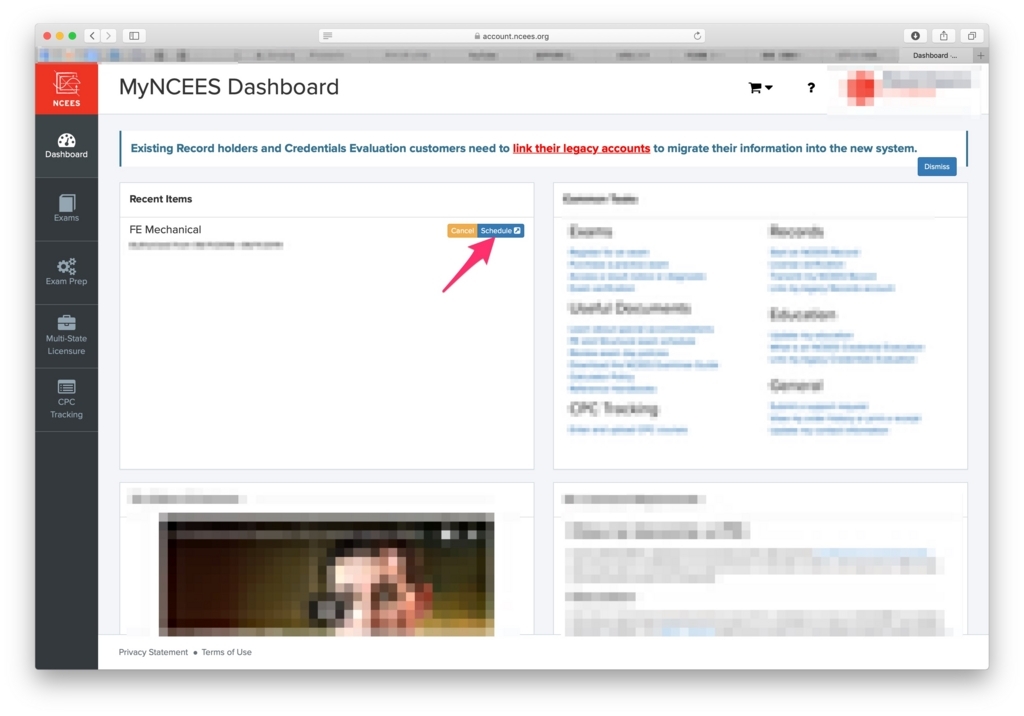This screenshot has height=716, width=1024.
Task: Open the Privacy Statement link
Action: click(153, 652)
